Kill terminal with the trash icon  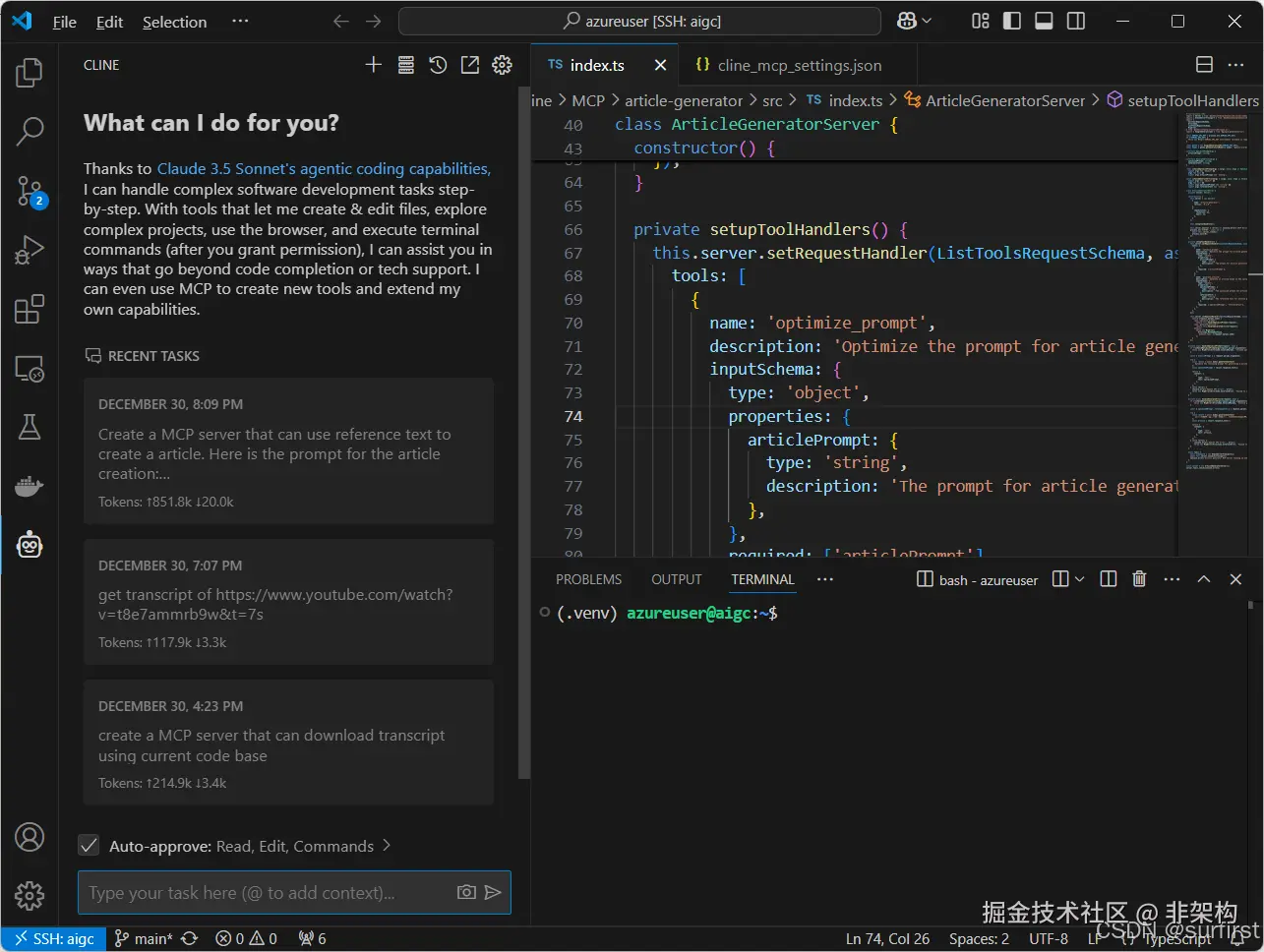coord(1139,579)
